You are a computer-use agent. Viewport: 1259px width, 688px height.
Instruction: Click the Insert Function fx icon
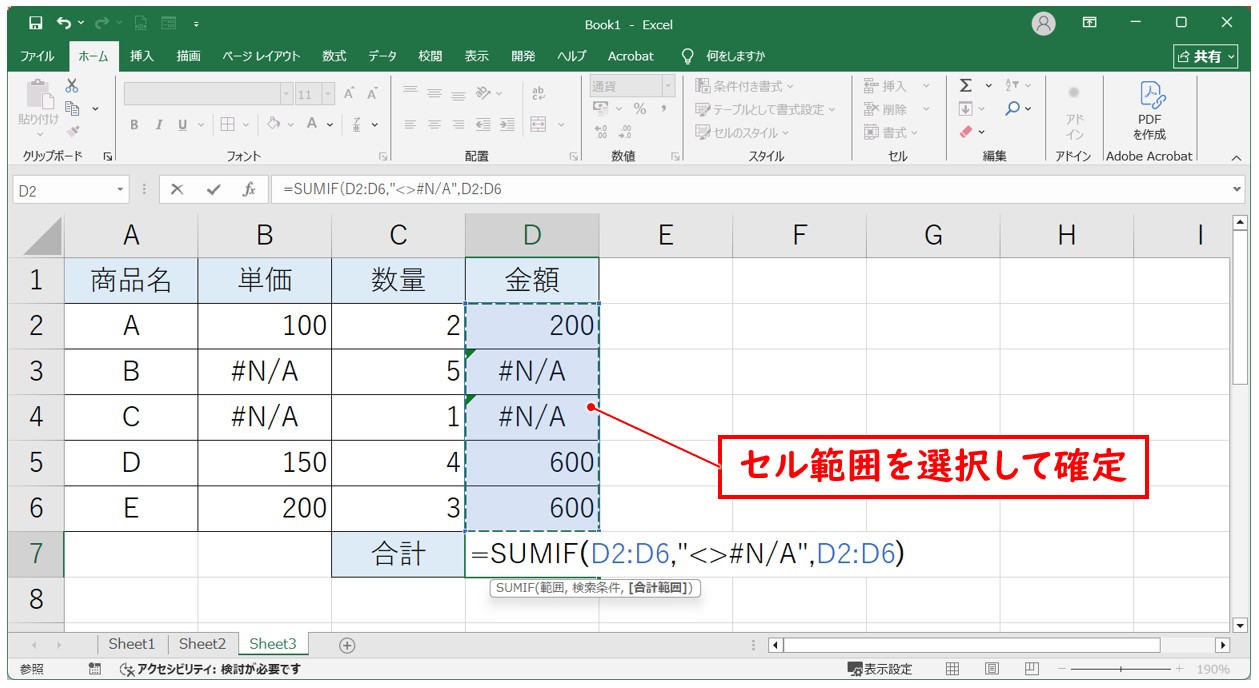point(249,189)
